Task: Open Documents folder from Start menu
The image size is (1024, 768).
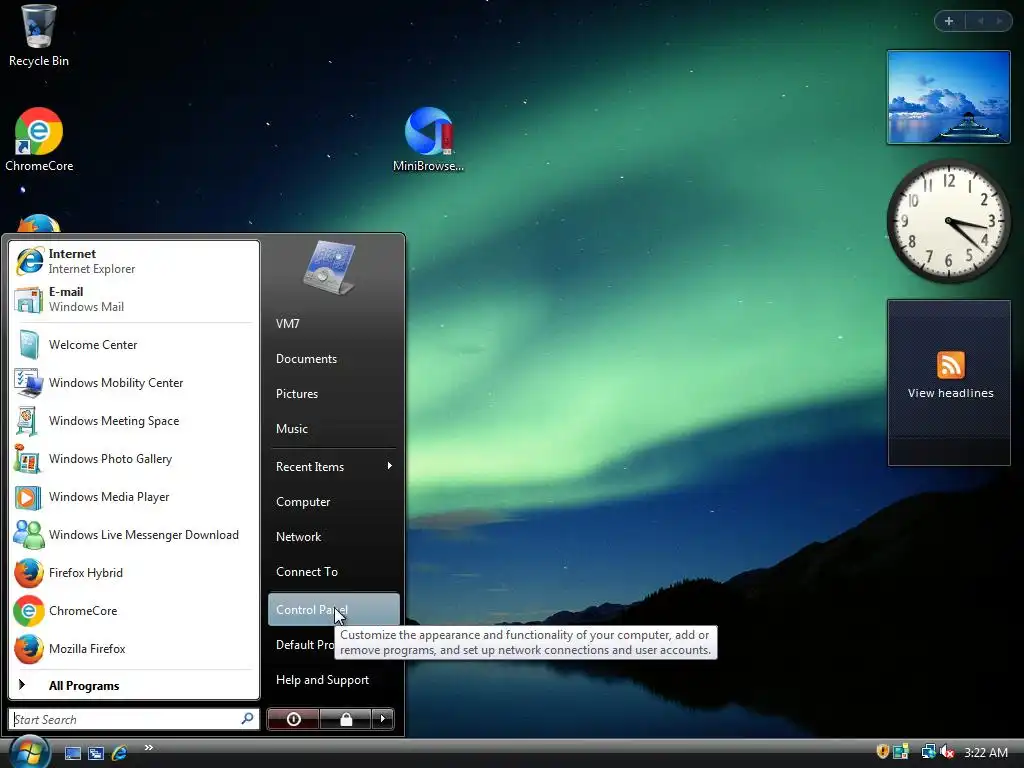Action: (x=333, y=359)
